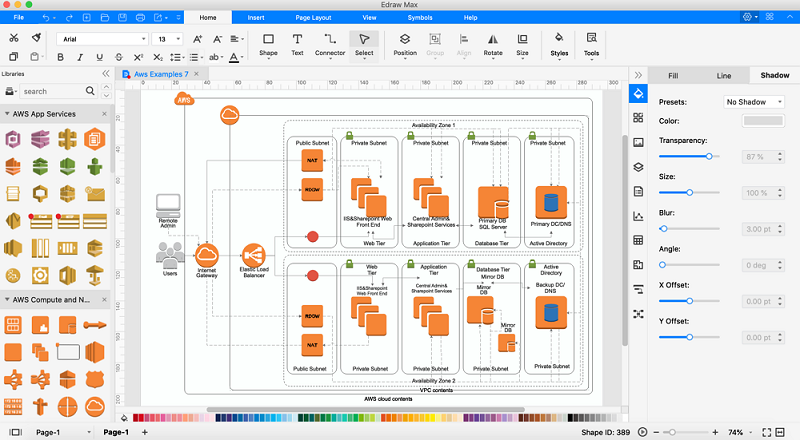Click the Text tool
The width and height of the screenshot is (800, 440).
pyautogui.click(x=297, y=44)
